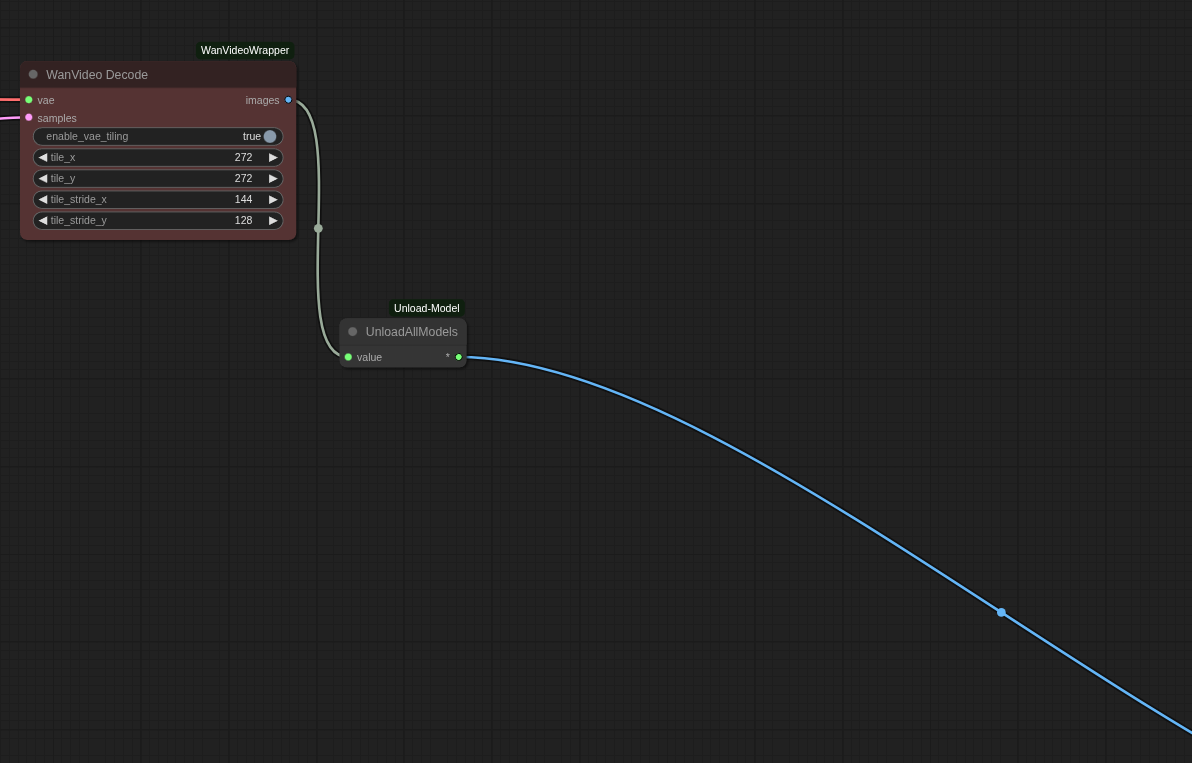
Task: Increase tile_x value with right arrow
Action: tap(274, 157)
